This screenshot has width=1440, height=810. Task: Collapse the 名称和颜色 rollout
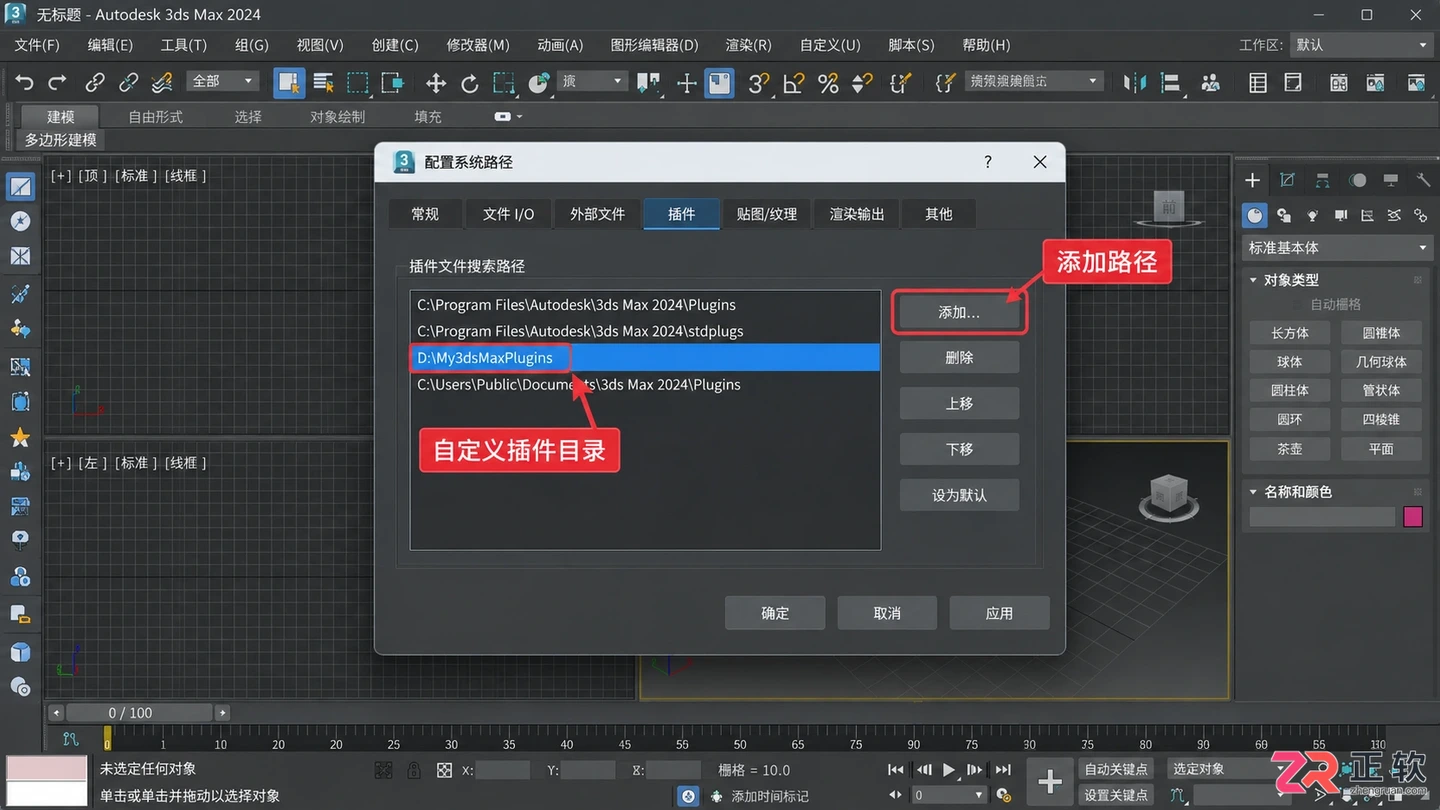pyautogui.click(x=1253, y=492)
